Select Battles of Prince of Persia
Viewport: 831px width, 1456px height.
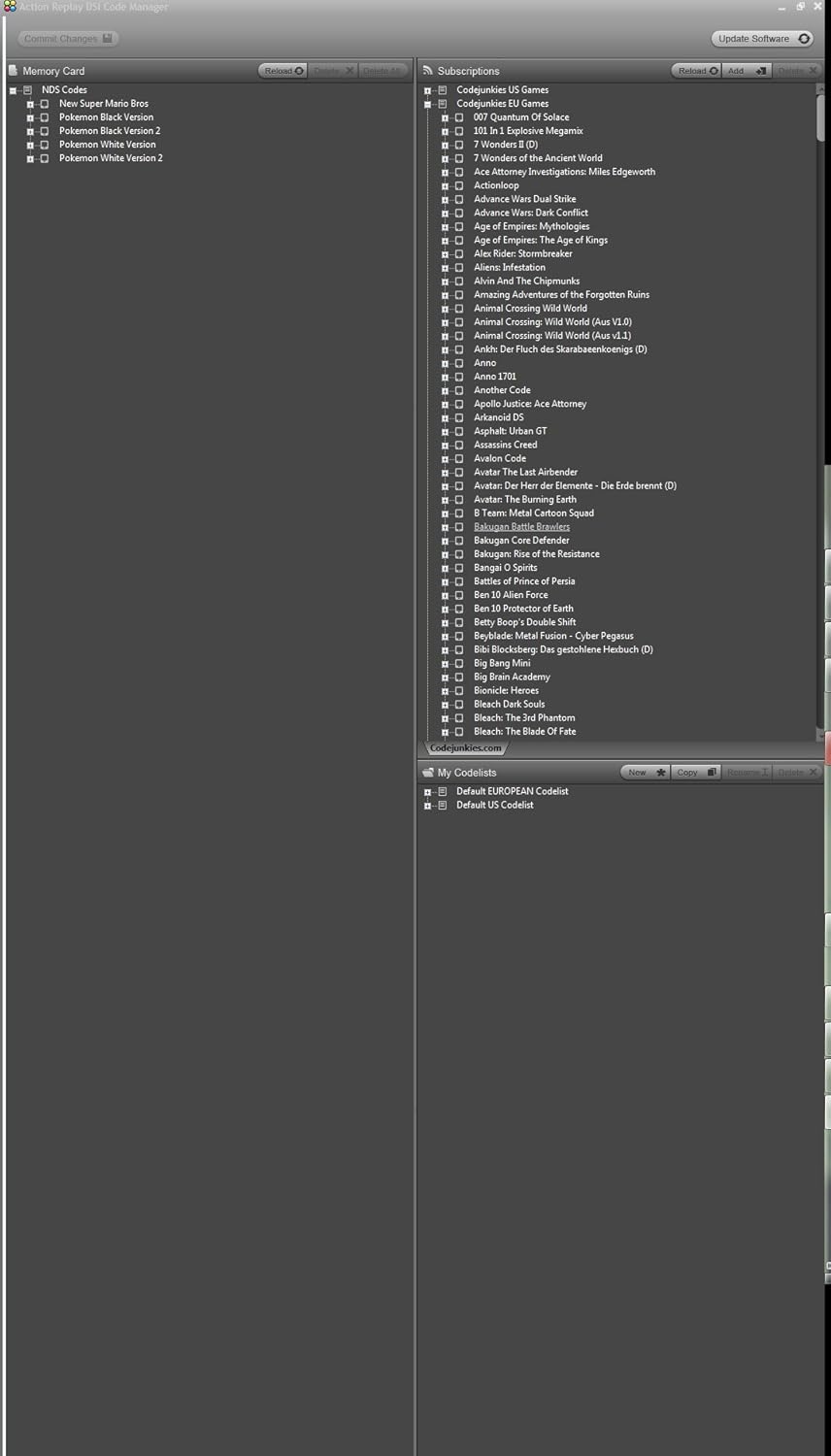pyautogui.click(x=524, y=581)
